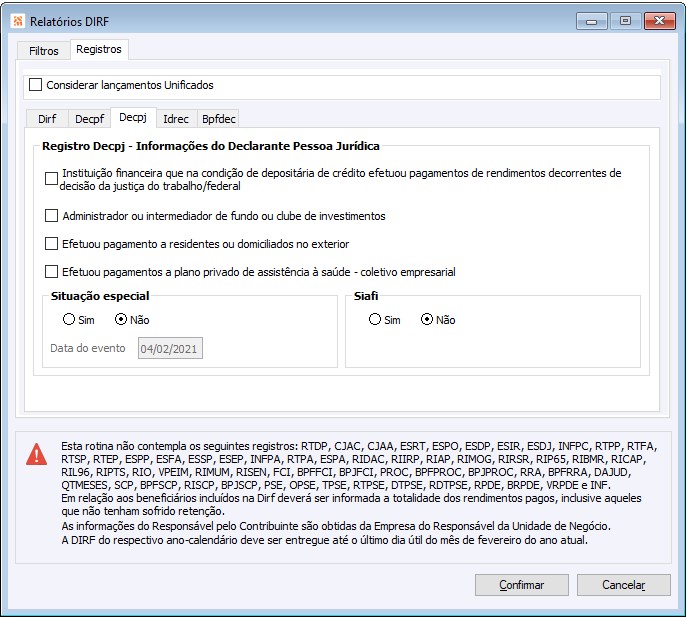Click the 'Data do evento' label
687x618 pixels.
pyautogui.click(x=88, y=348)
